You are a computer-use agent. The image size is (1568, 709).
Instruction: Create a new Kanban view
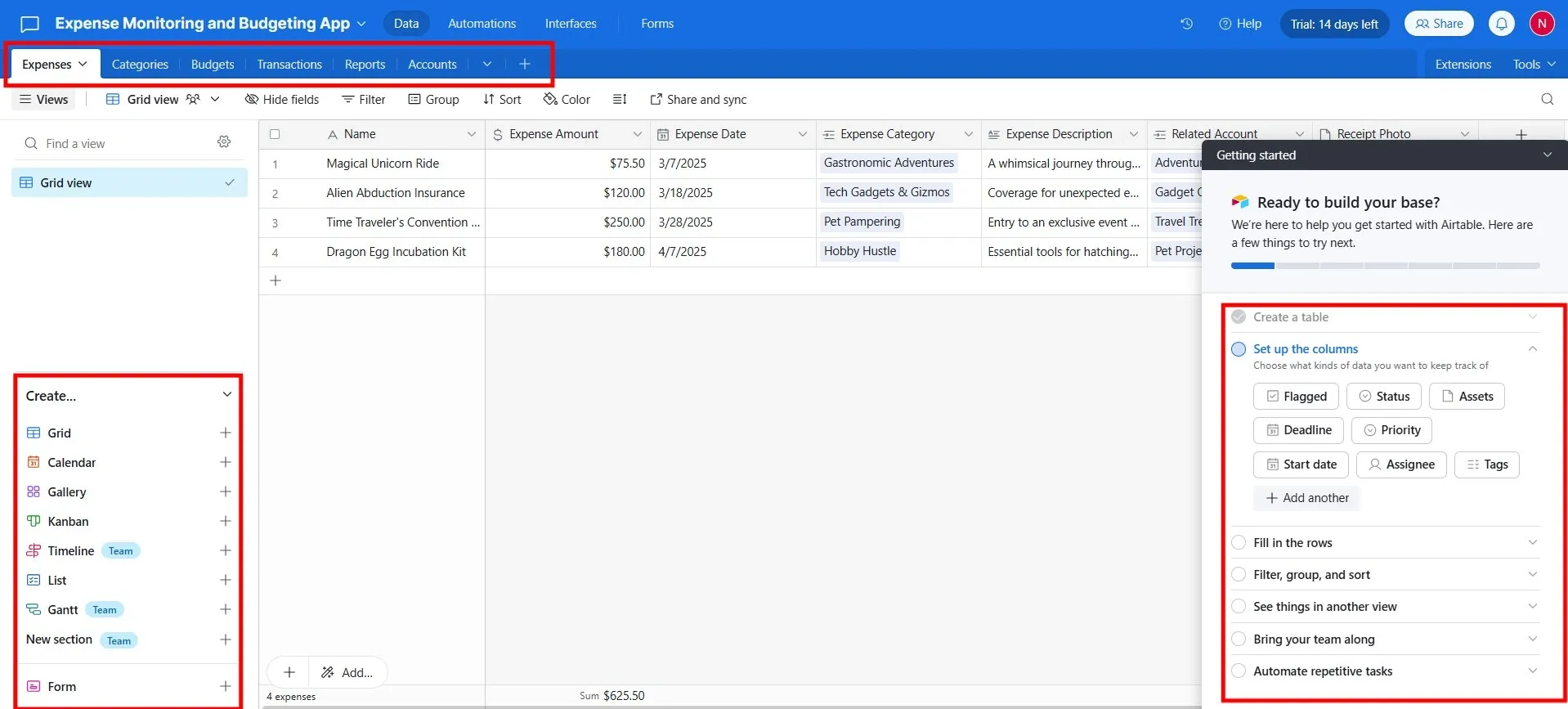225,521
